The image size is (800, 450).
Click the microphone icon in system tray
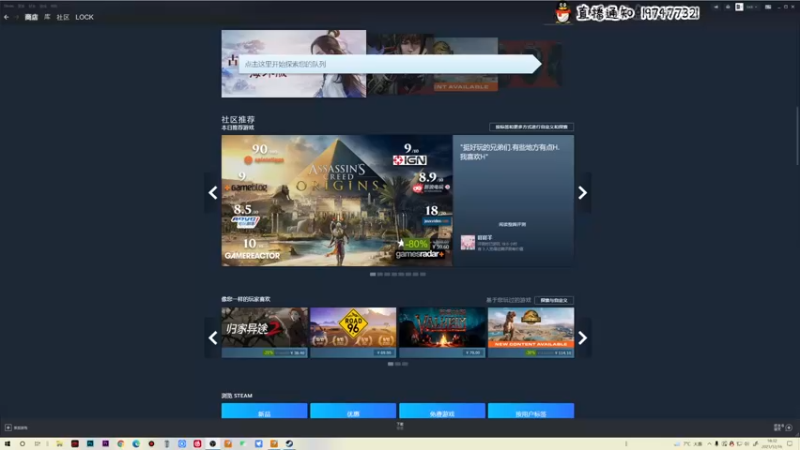[716, 444]
